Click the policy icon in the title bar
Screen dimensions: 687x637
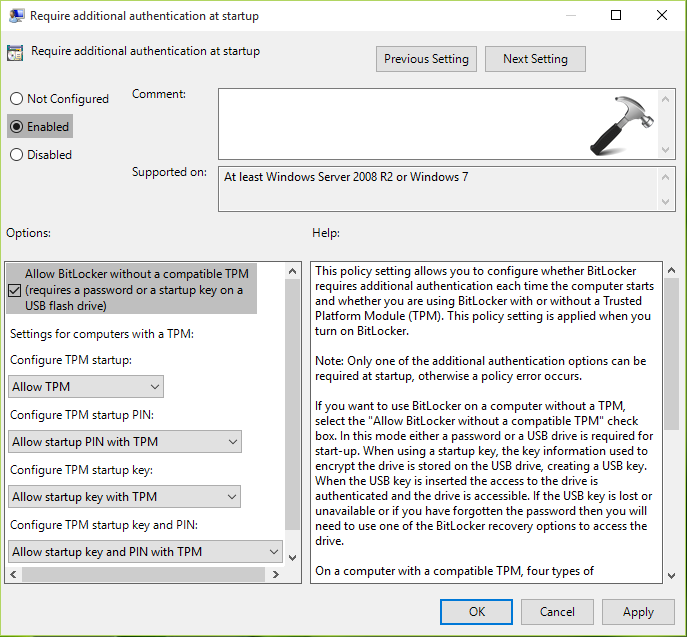[15, 15]
